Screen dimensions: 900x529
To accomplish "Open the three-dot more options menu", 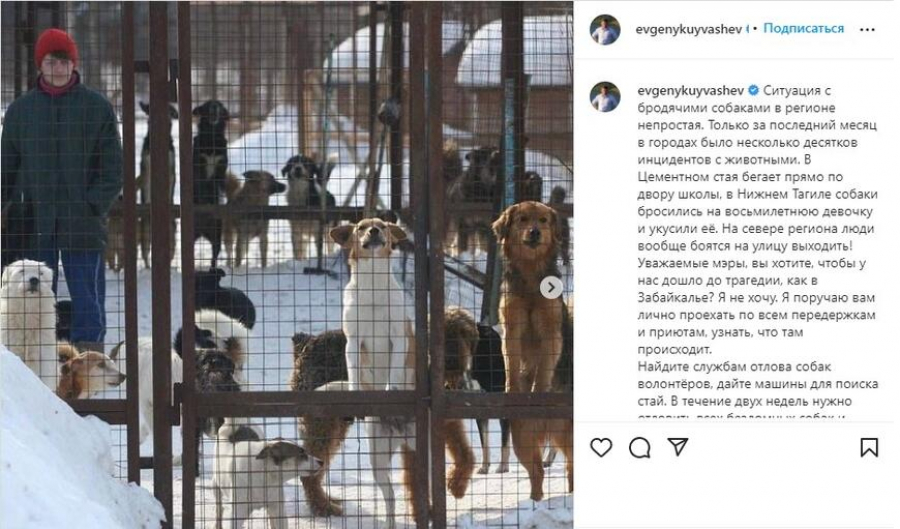I will (867, 29).
